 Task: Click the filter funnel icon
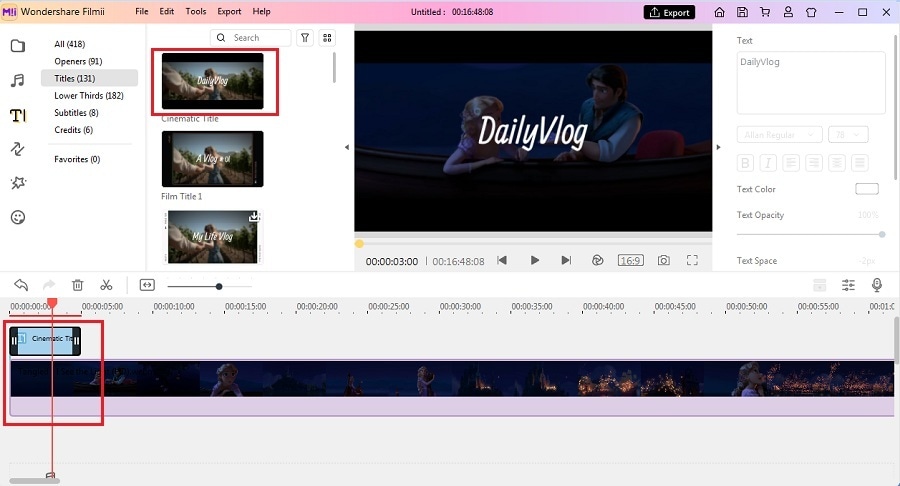(305, 38)
